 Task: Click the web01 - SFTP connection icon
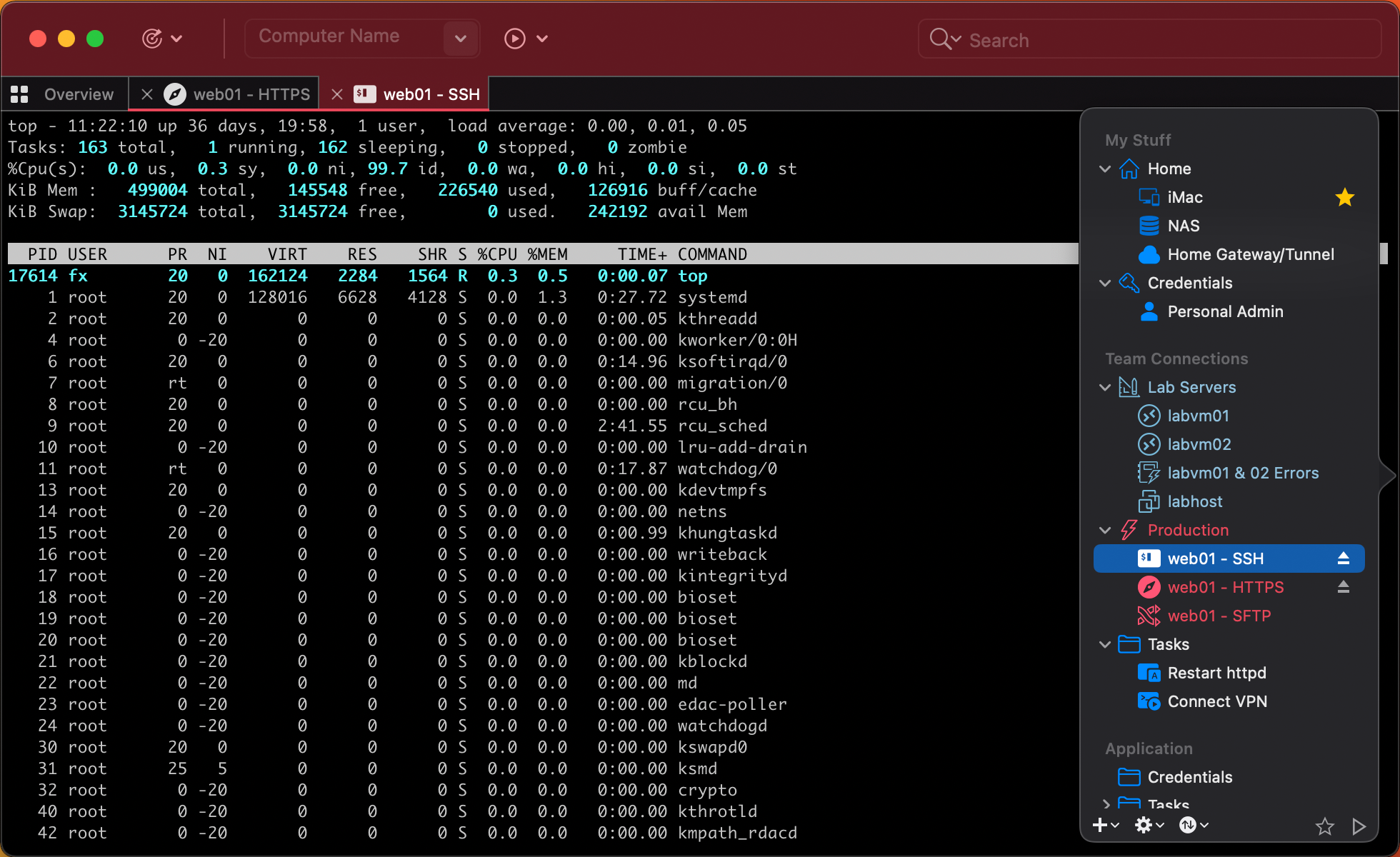[1149, 616]
